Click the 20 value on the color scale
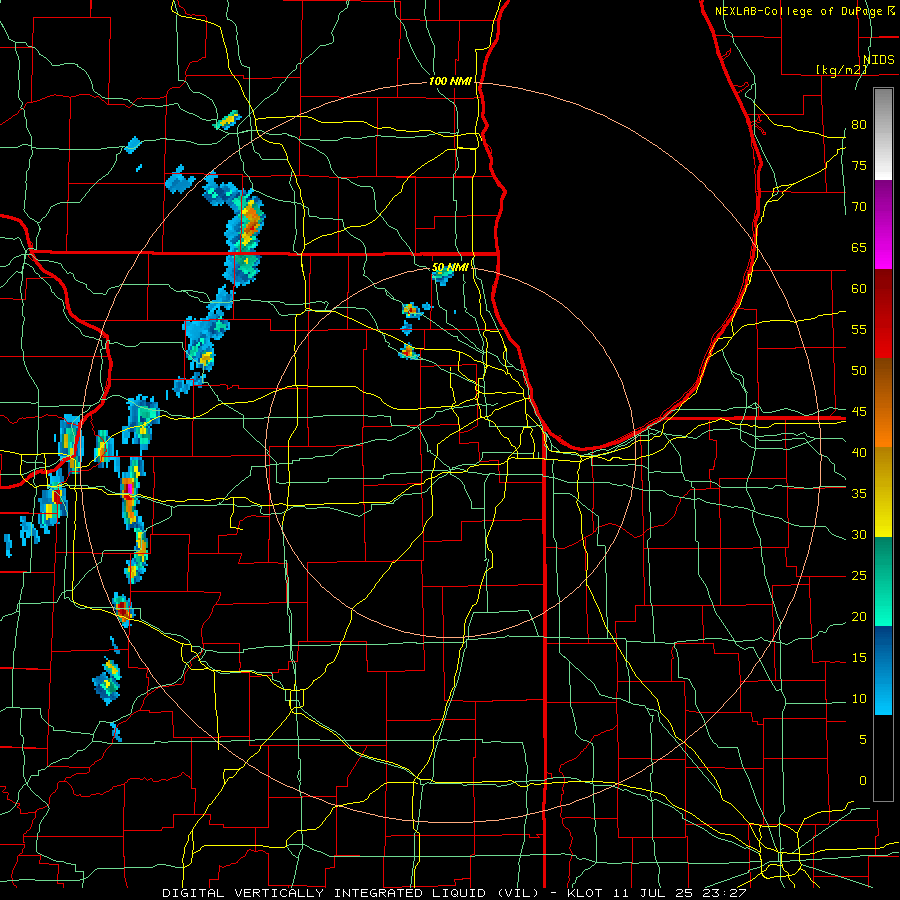Image resolution: width=900 pixels, height=900 pixels. point(859,616)
